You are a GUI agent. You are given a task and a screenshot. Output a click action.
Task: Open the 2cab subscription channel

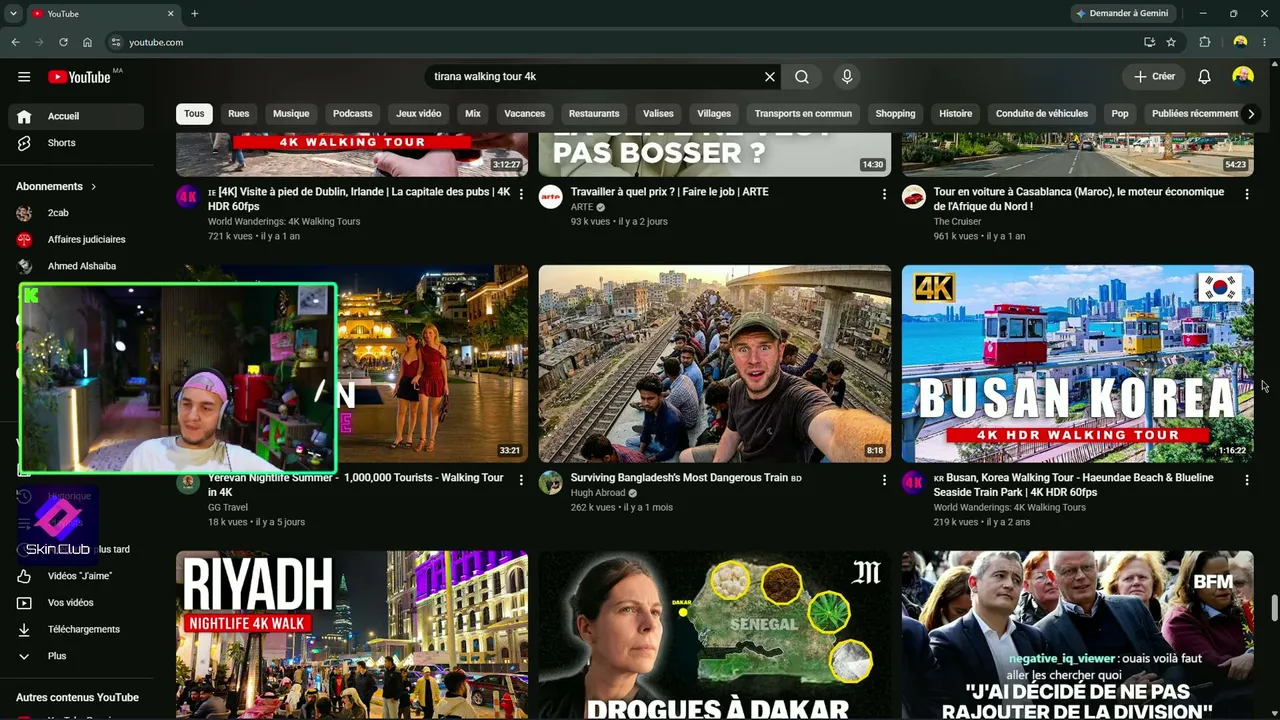coord(76,213)
